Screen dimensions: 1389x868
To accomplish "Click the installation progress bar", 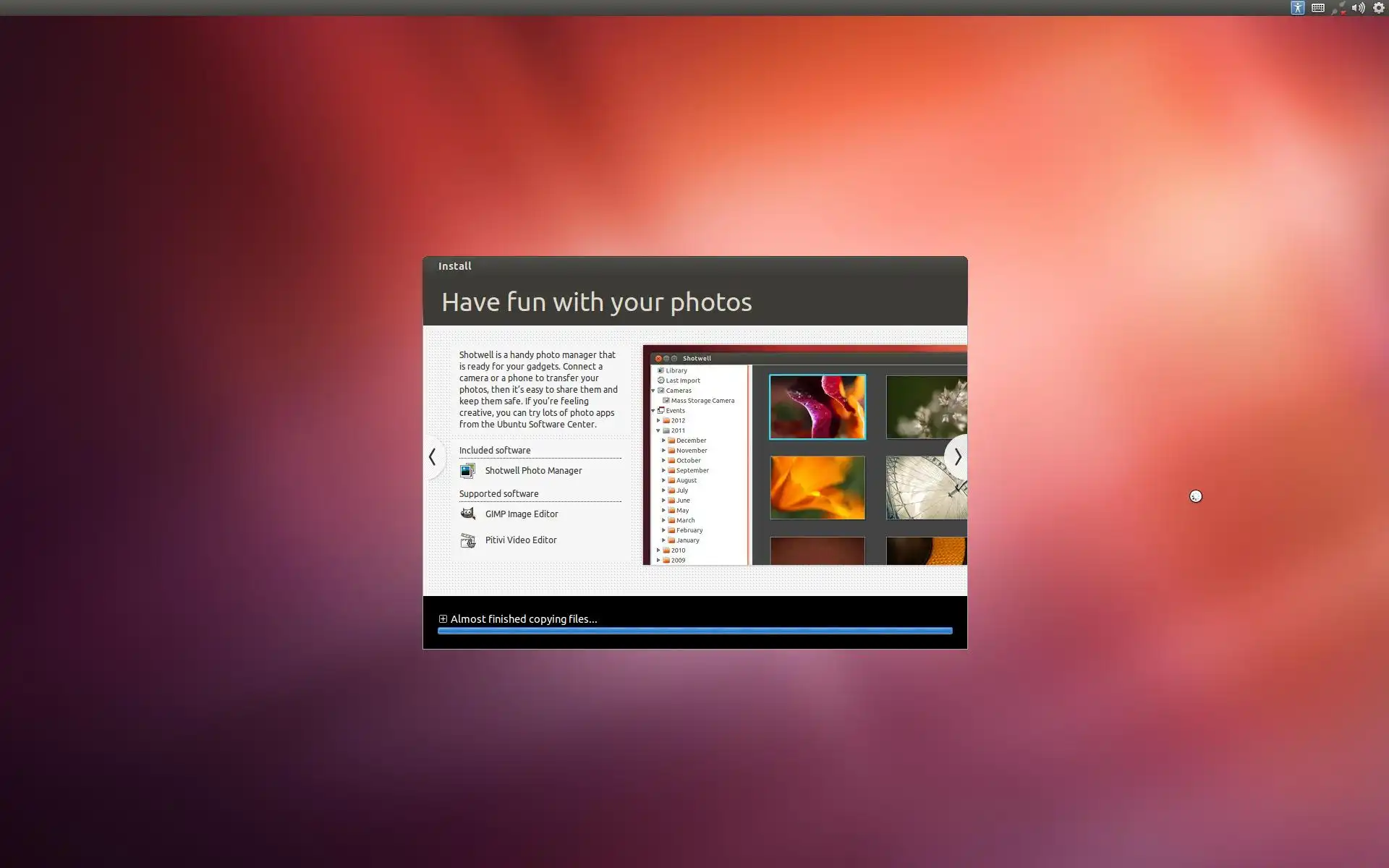I will (x=694, y=631).
